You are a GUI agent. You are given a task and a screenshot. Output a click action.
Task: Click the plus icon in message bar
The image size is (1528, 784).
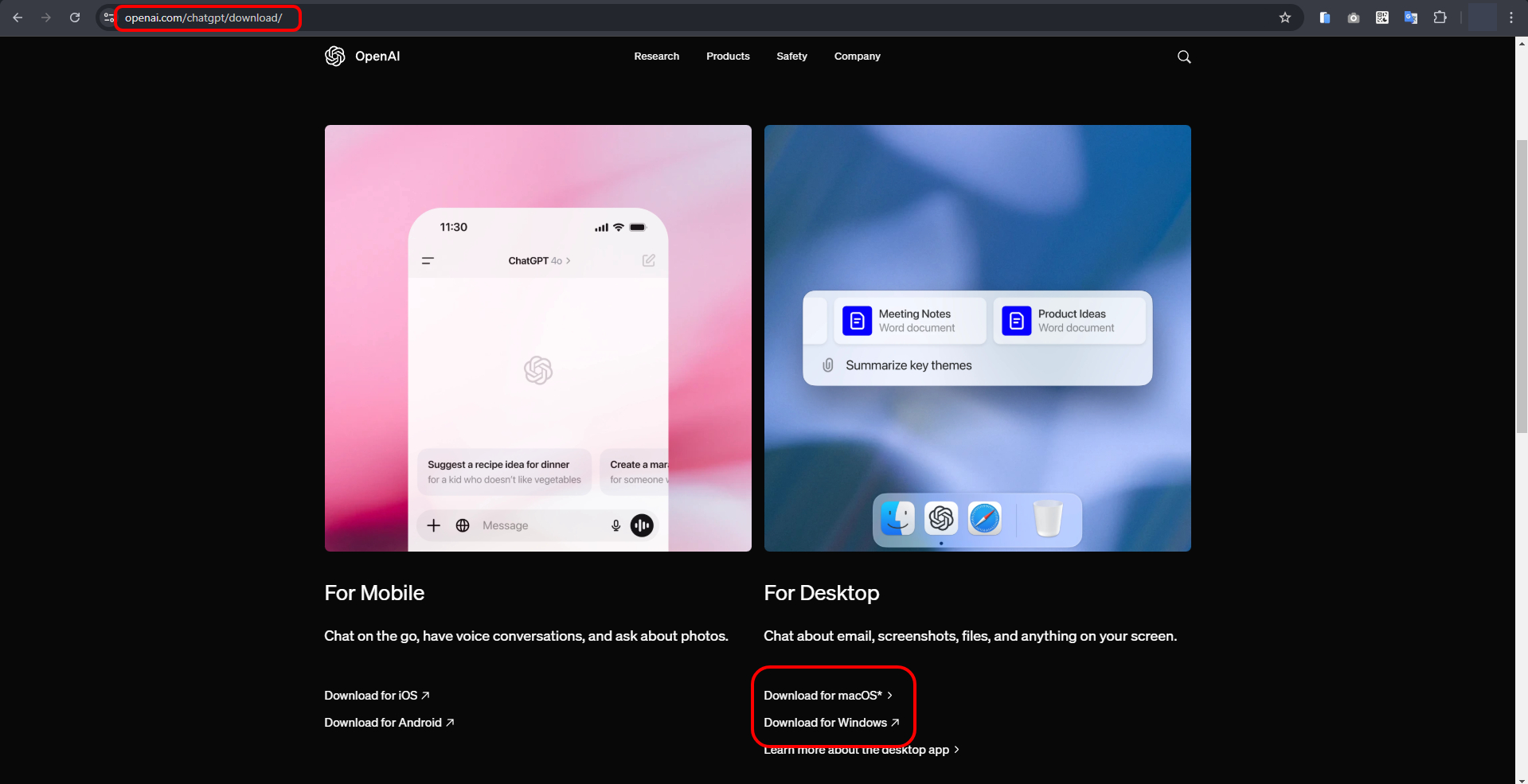pyautogui.click(x=433, y=525)
